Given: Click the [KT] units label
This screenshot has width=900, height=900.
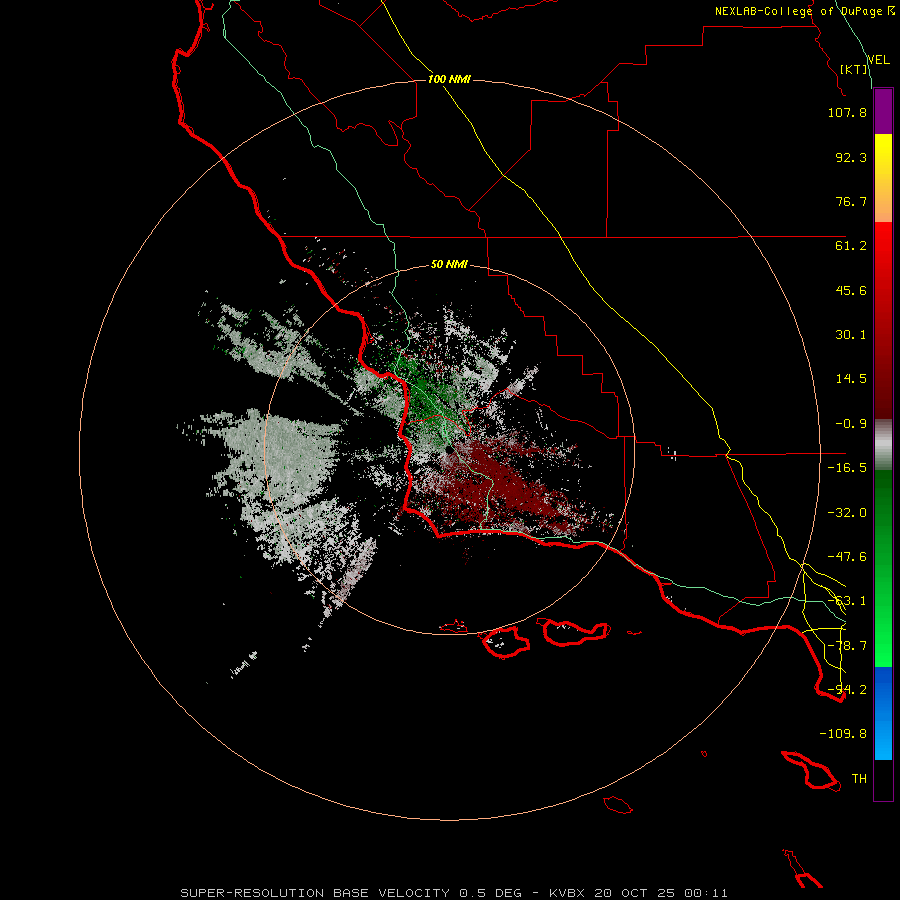Looking at the screenshot, I should point(854,69).
